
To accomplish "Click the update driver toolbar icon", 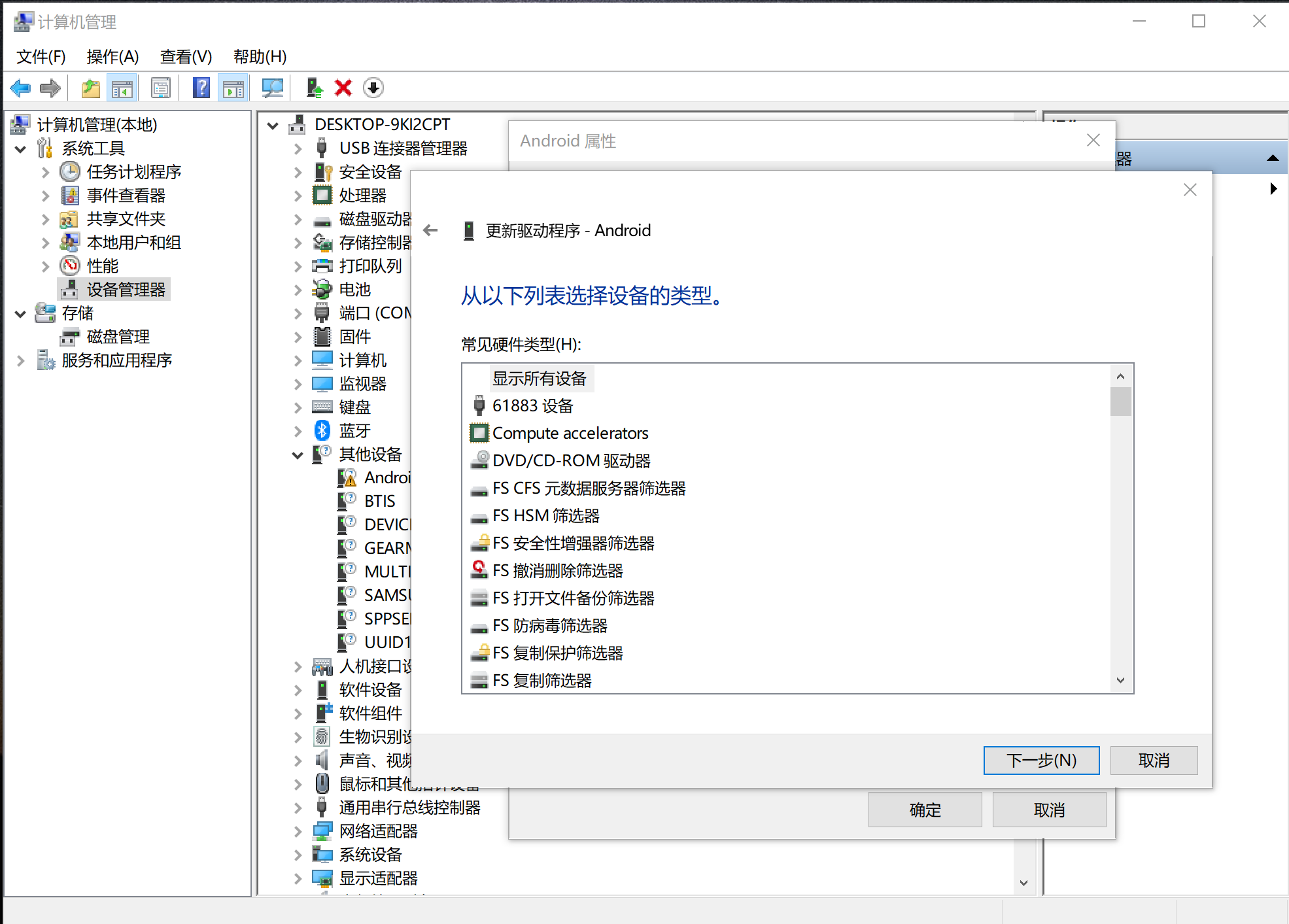I will (x=315, y=87).
